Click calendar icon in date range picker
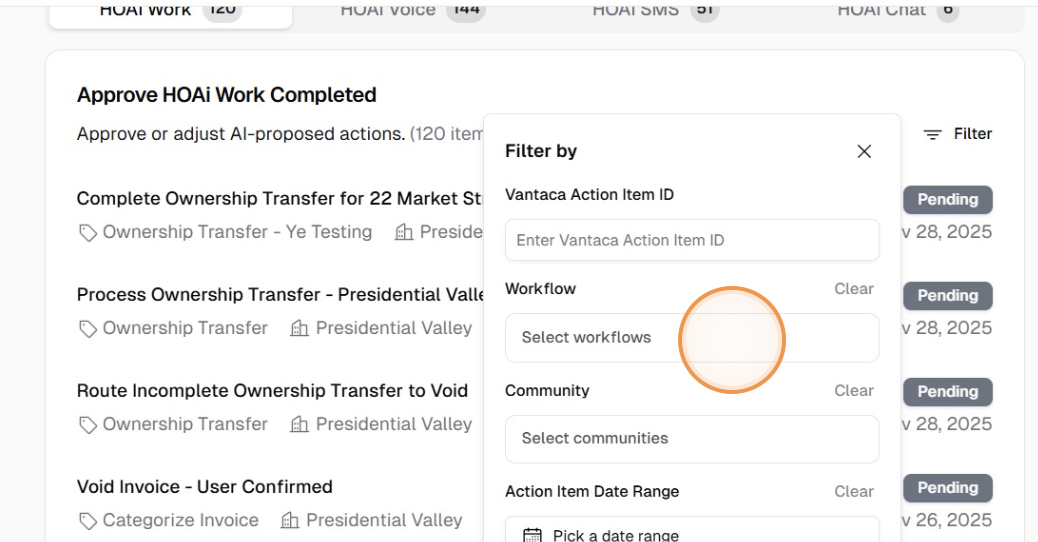 click(533, 536)
